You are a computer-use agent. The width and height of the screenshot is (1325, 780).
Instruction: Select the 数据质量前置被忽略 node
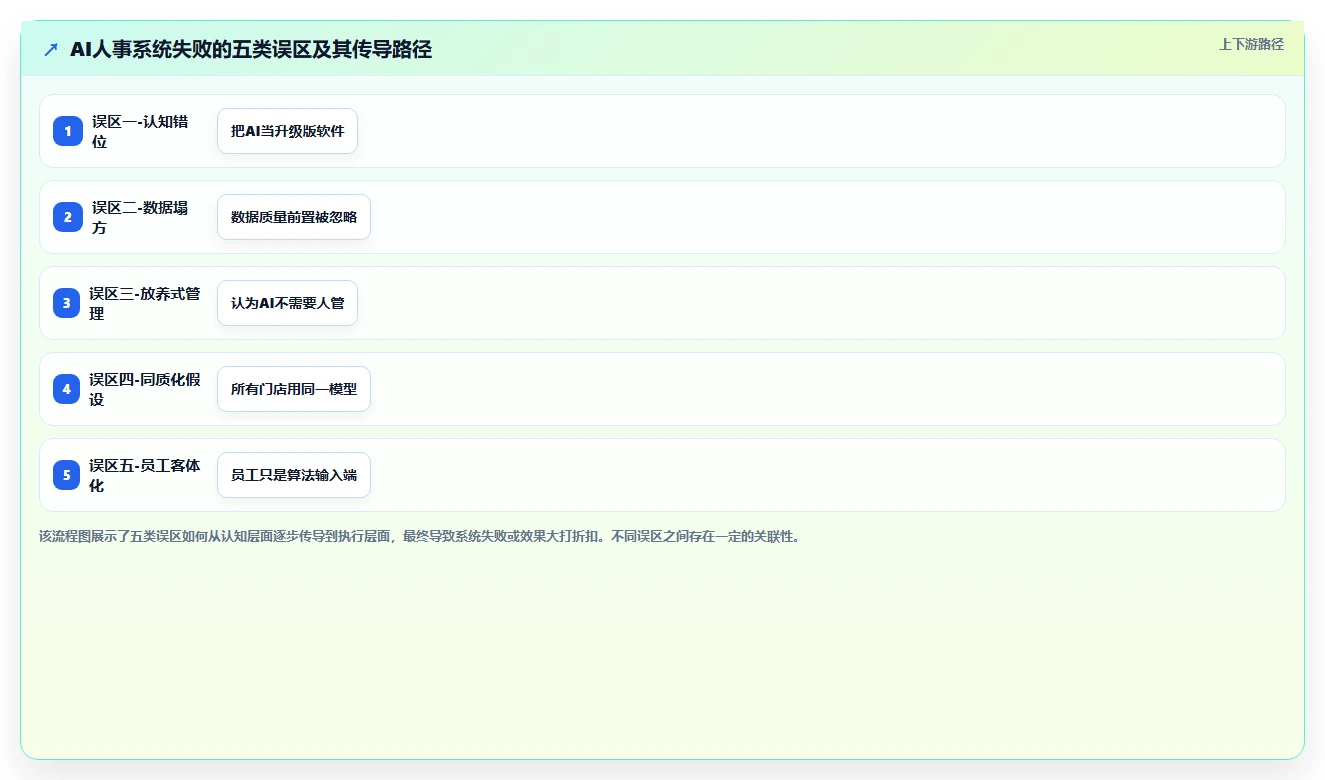[x=294, y=217]
